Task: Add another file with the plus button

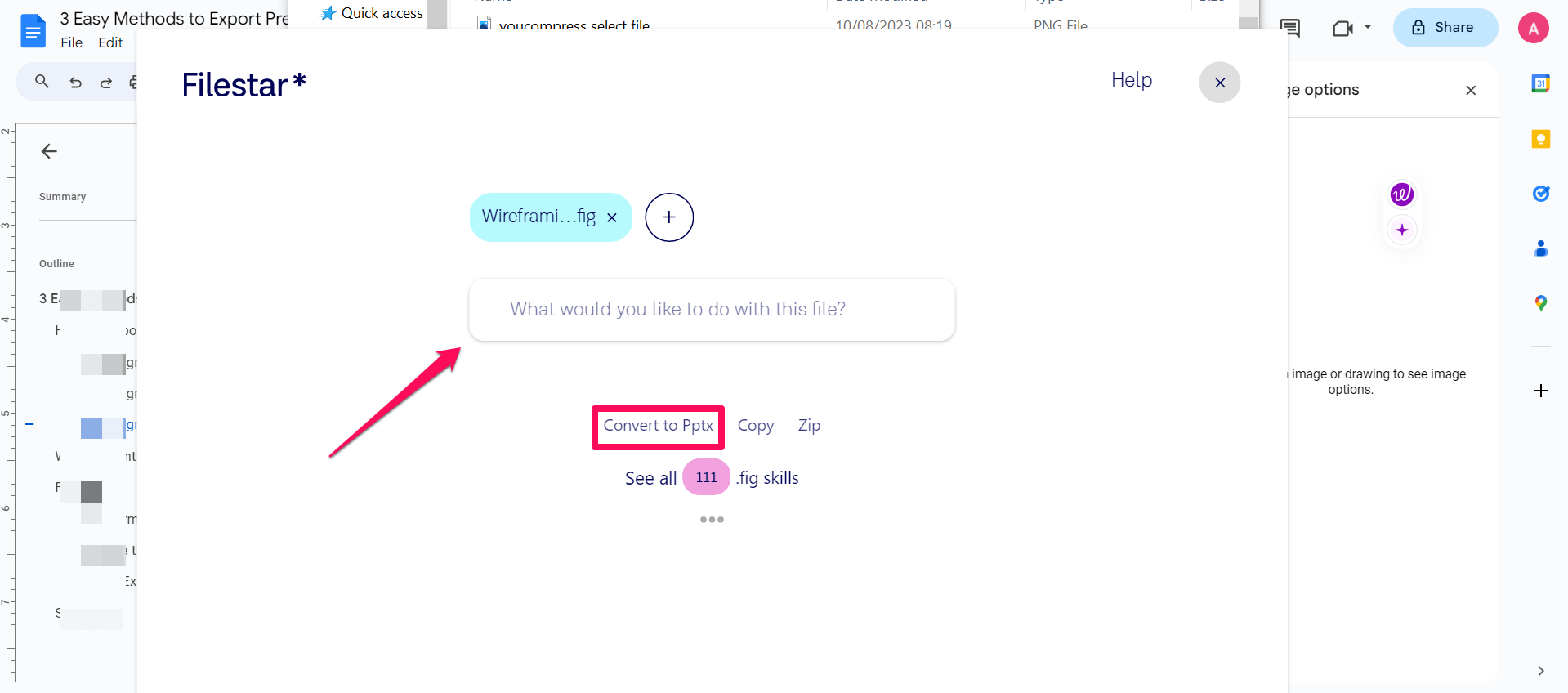Action: point(669,217)
